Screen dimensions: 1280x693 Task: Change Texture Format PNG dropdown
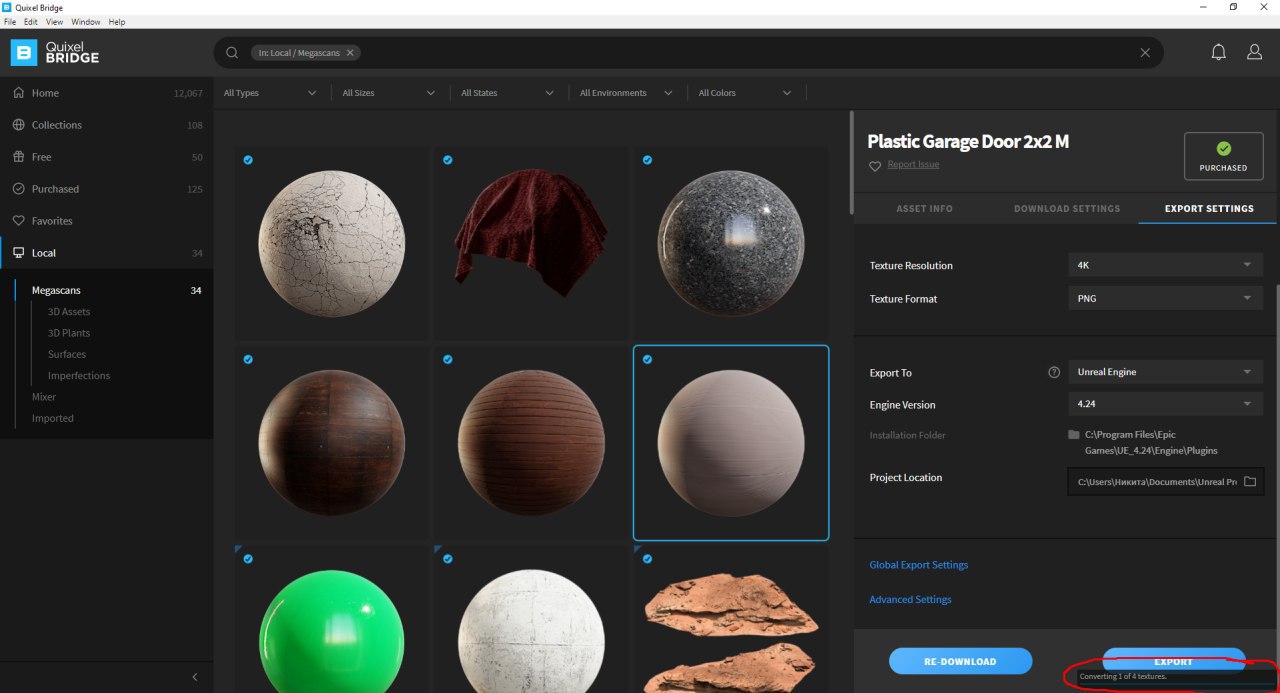pos(1165,298)
